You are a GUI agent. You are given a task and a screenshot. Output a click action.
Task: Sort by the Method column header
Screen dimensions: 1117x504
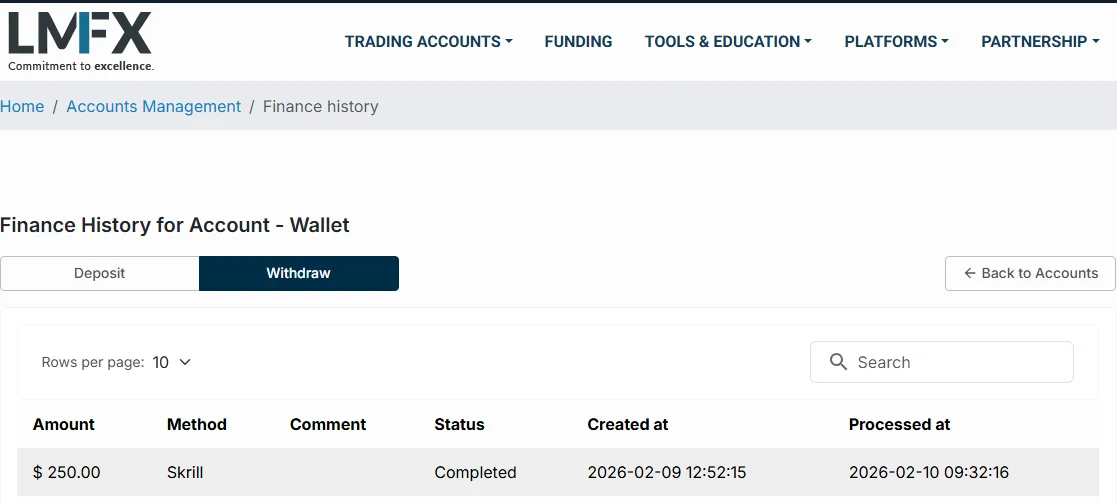point(196,424)
